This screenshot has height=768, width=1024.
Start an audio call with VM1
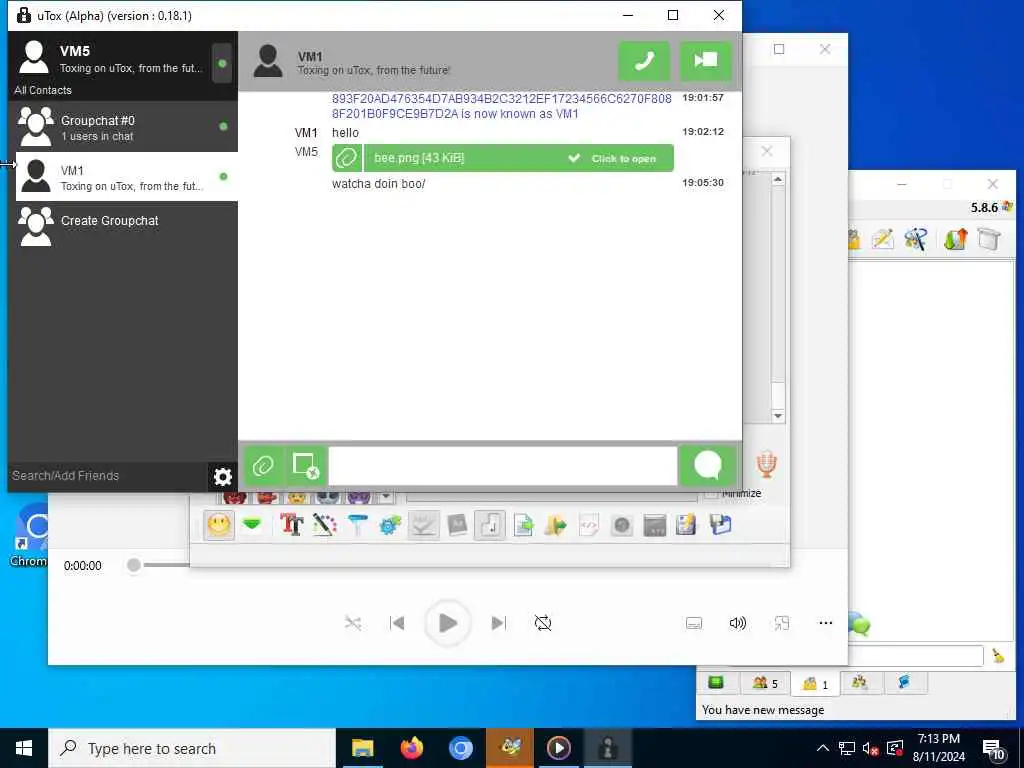tap(644, 61)
